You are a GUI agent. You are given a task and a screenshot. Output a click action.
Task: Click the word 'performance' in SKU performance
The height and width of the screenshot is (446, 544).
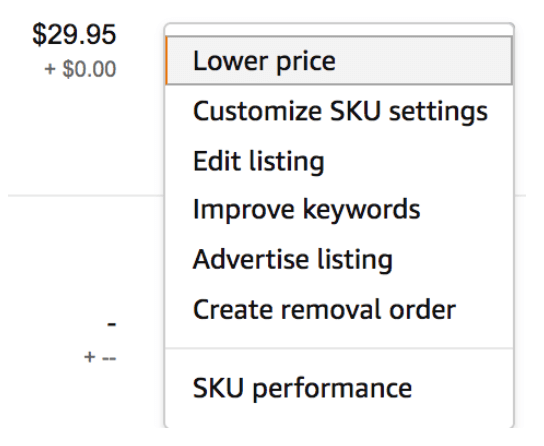[x=332, y=389]
